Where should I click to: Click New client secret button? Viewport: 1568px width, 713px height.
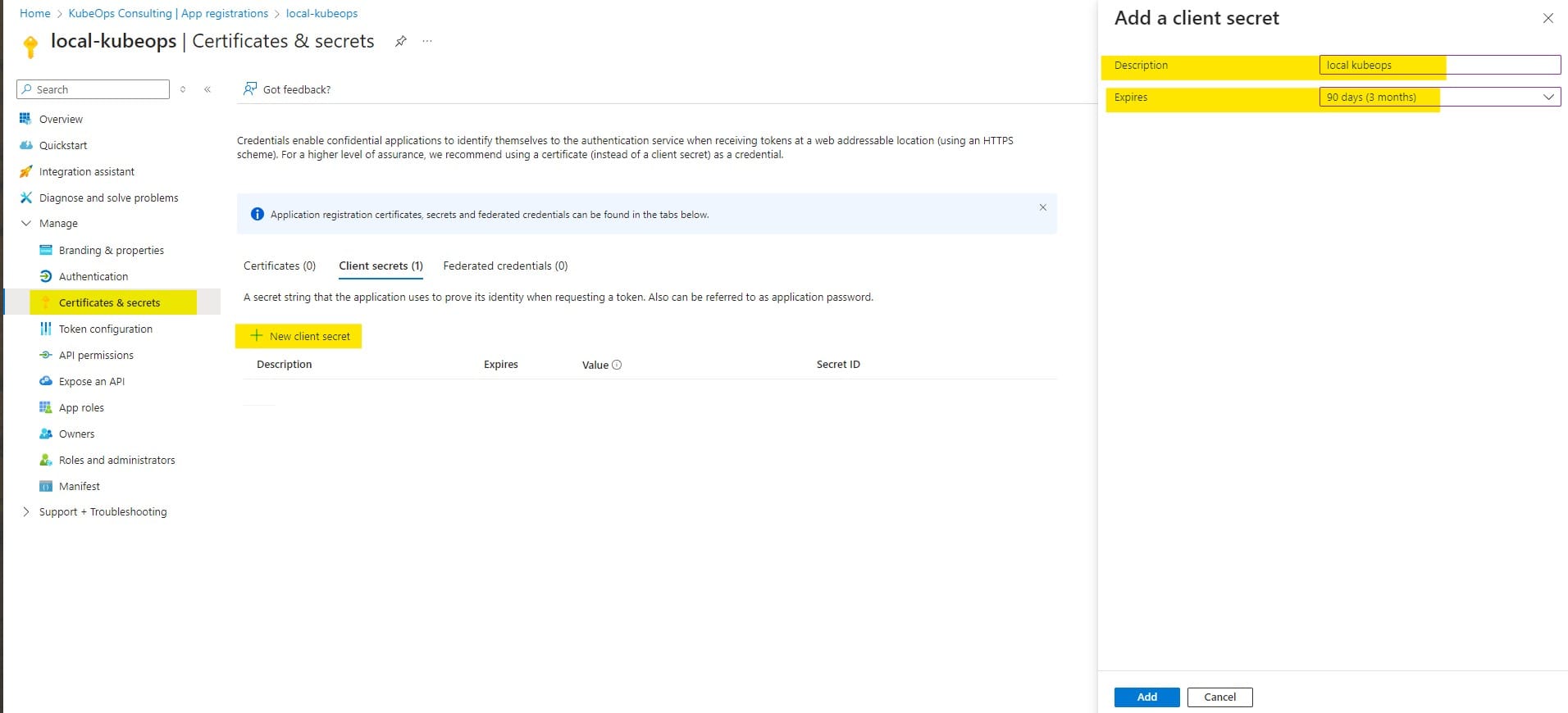click(x=299, y=336)
